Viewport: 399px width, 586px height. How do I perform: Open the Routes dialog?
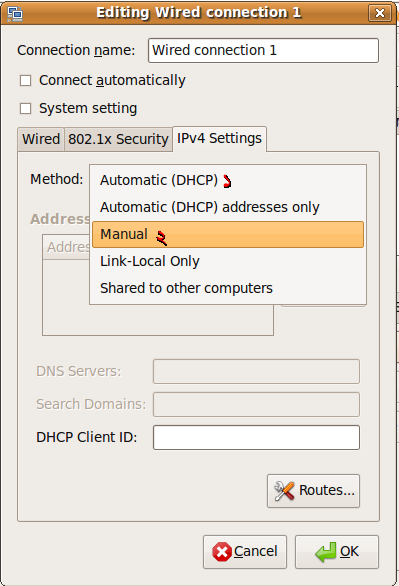tap(313, 491)
